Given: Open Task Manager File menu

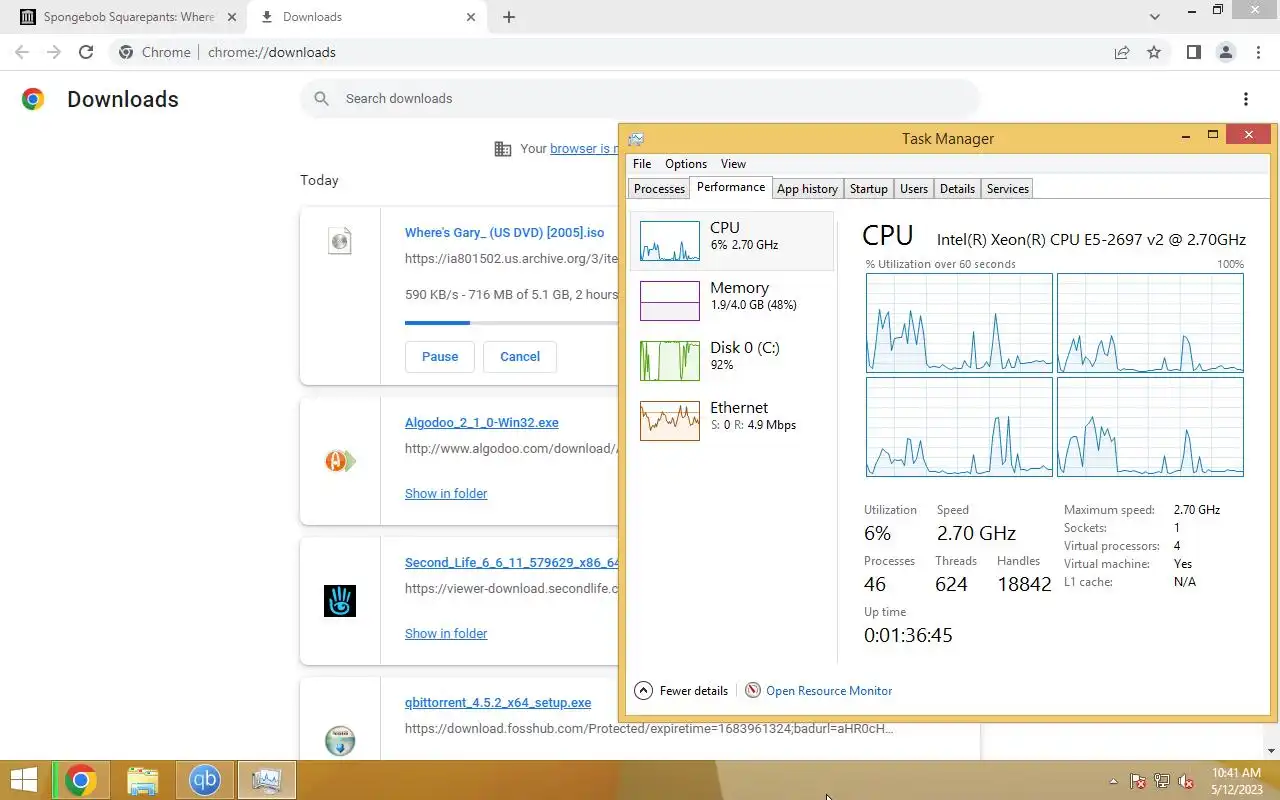Looking at the screenshot, I should 642,164.
